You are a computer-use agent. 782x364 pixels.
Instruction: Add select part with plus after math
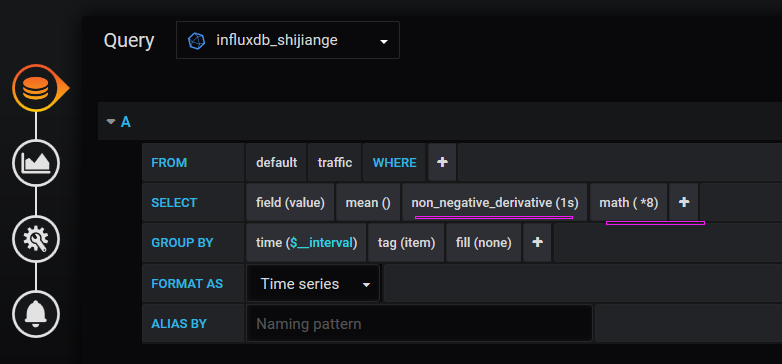pyautogui.click(x=684, y=202)
